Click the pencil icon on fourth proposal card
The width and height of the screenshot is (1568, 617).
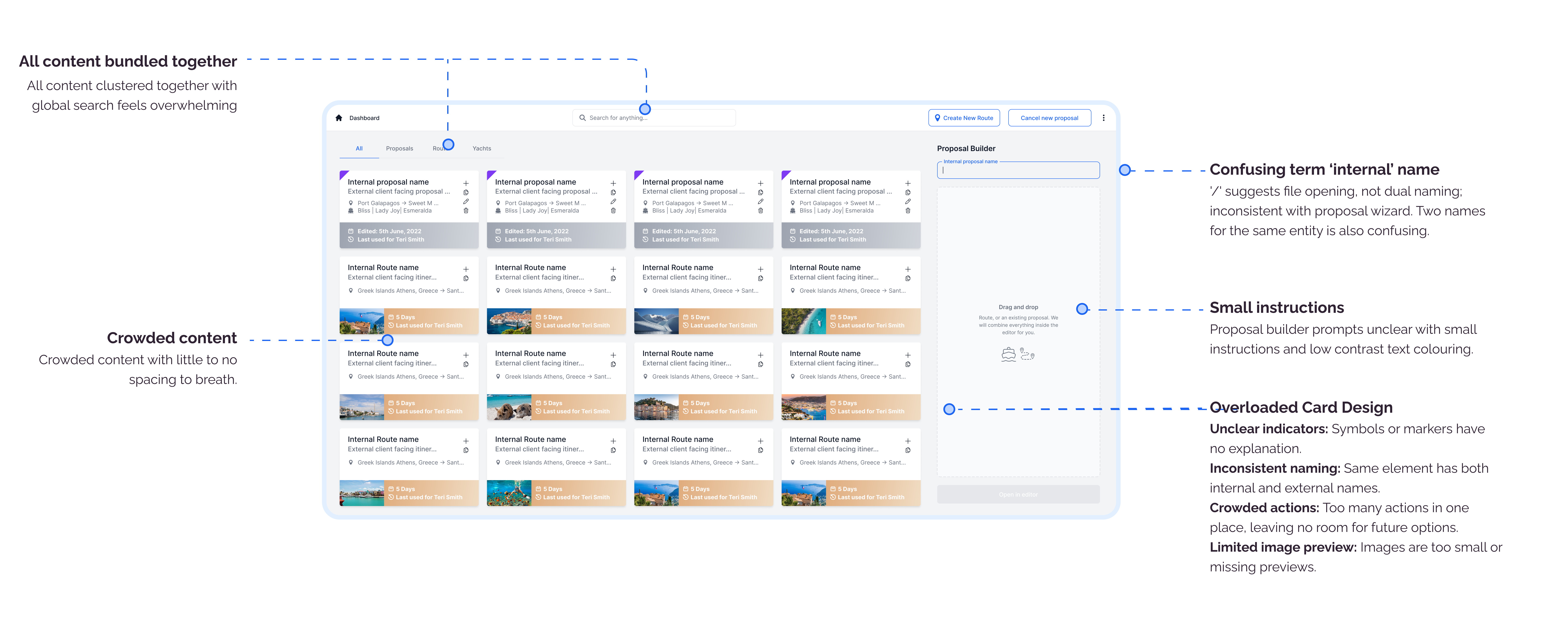[x=908, y=201]
